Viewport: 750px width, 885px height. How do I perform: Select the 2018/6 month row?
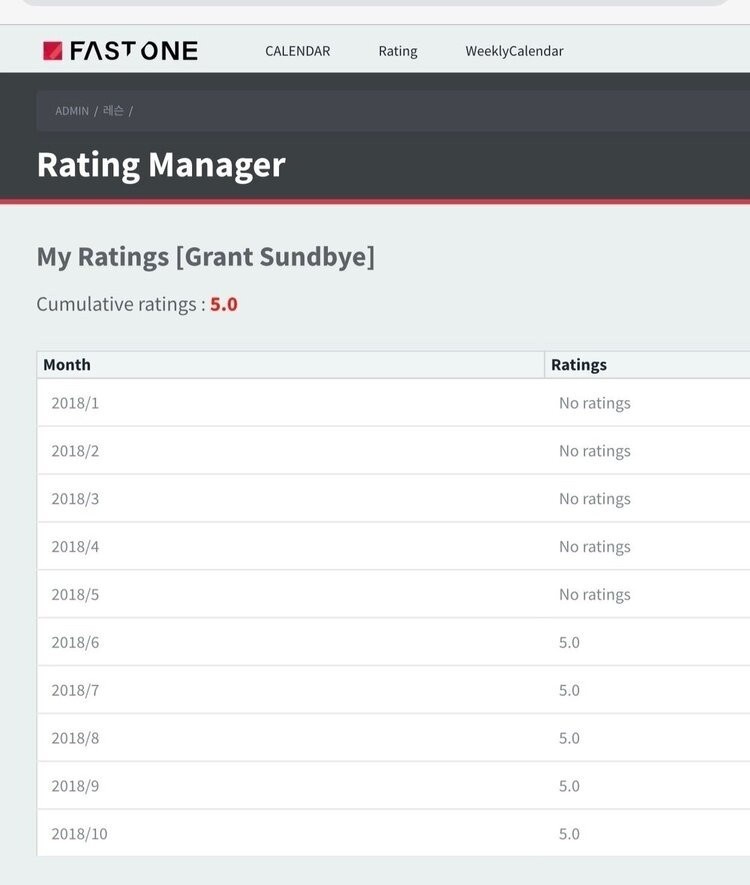pos(393,642)
